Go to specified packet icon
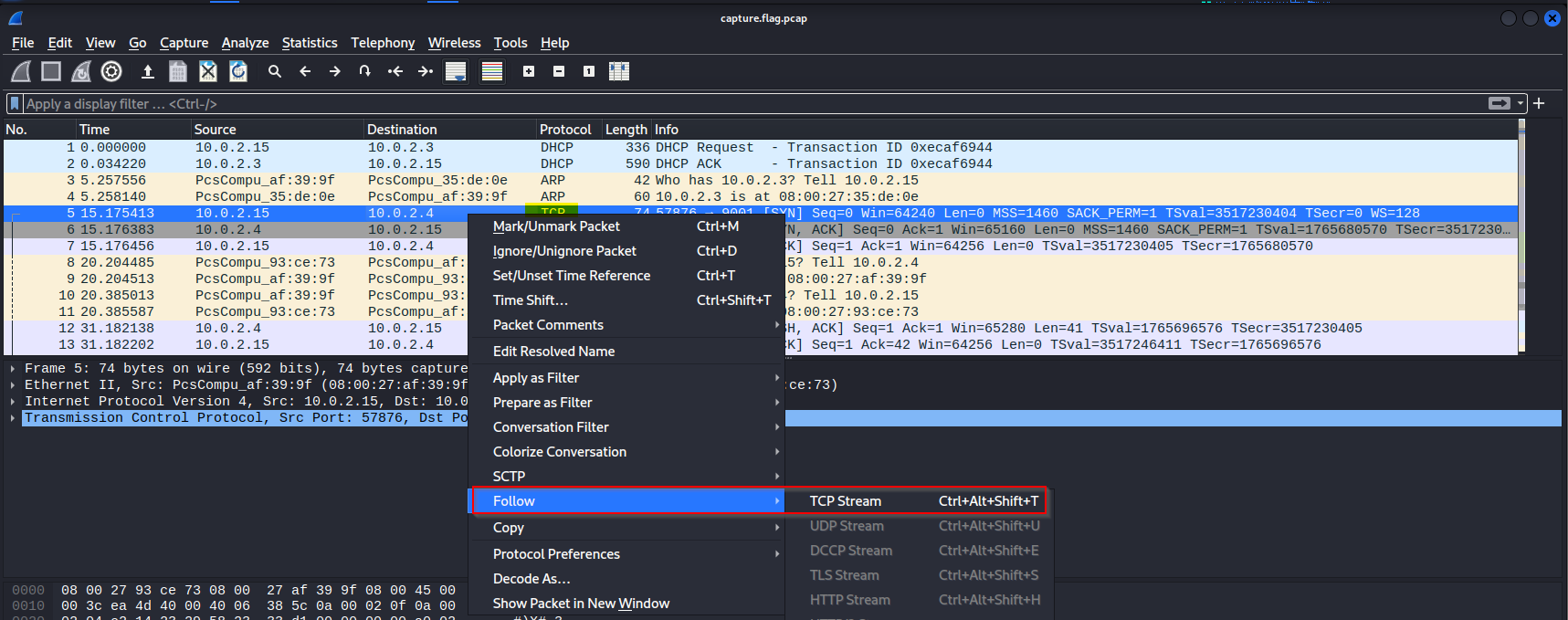Viewport: 1568px width, 620px height. click(365, 71)
